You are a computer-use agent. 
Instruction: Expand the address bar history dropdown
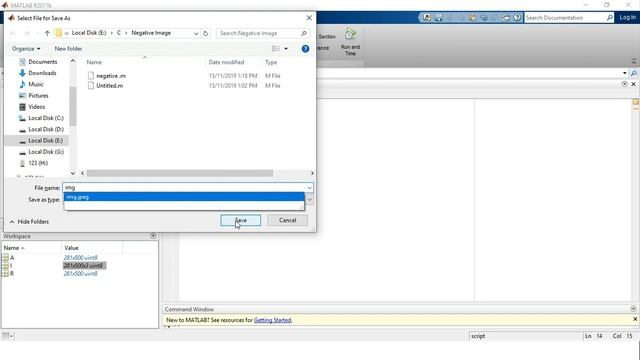pyautogui.click(x=196, y=33)
